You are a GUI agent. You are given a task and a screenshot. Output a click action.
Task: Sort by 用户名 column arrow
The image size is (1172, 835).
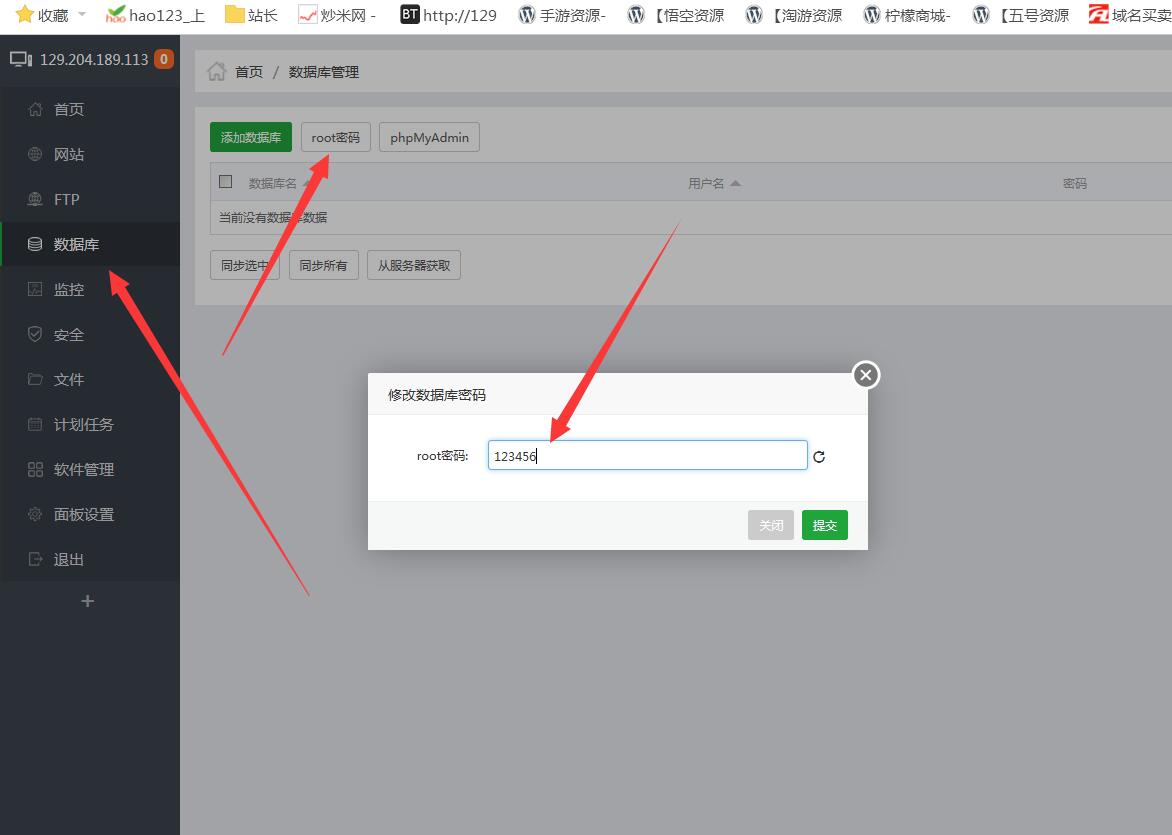click(x=735, y=183)
